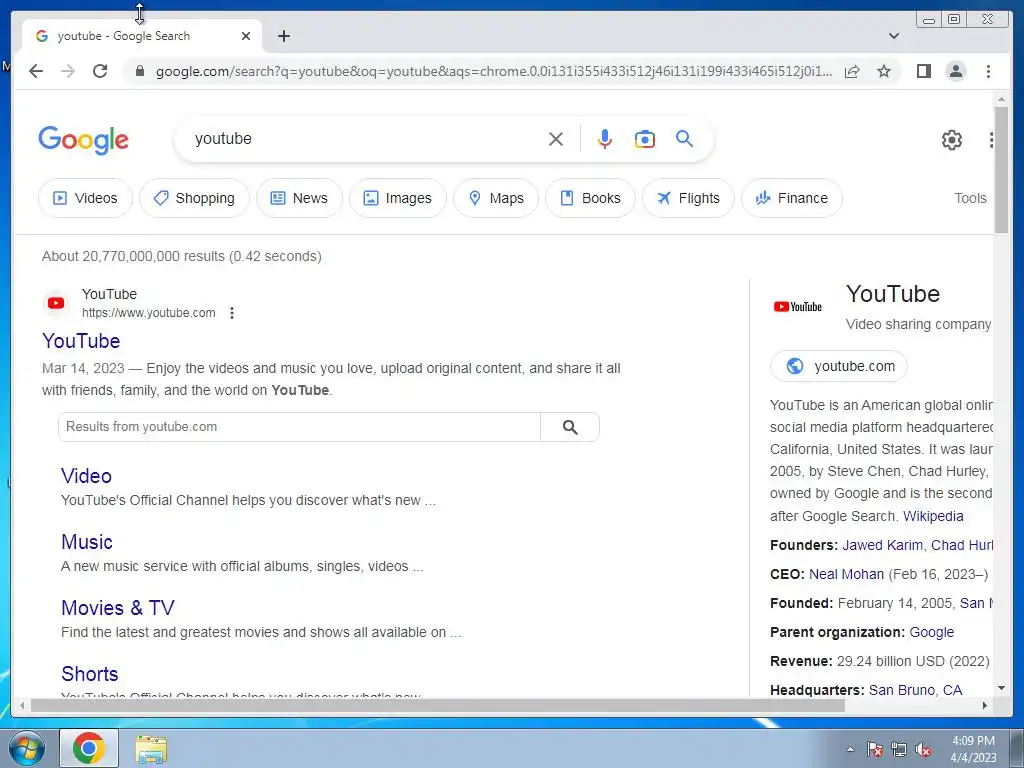
Task: Show hidden tray icons arrow
Action: (850, 749)
